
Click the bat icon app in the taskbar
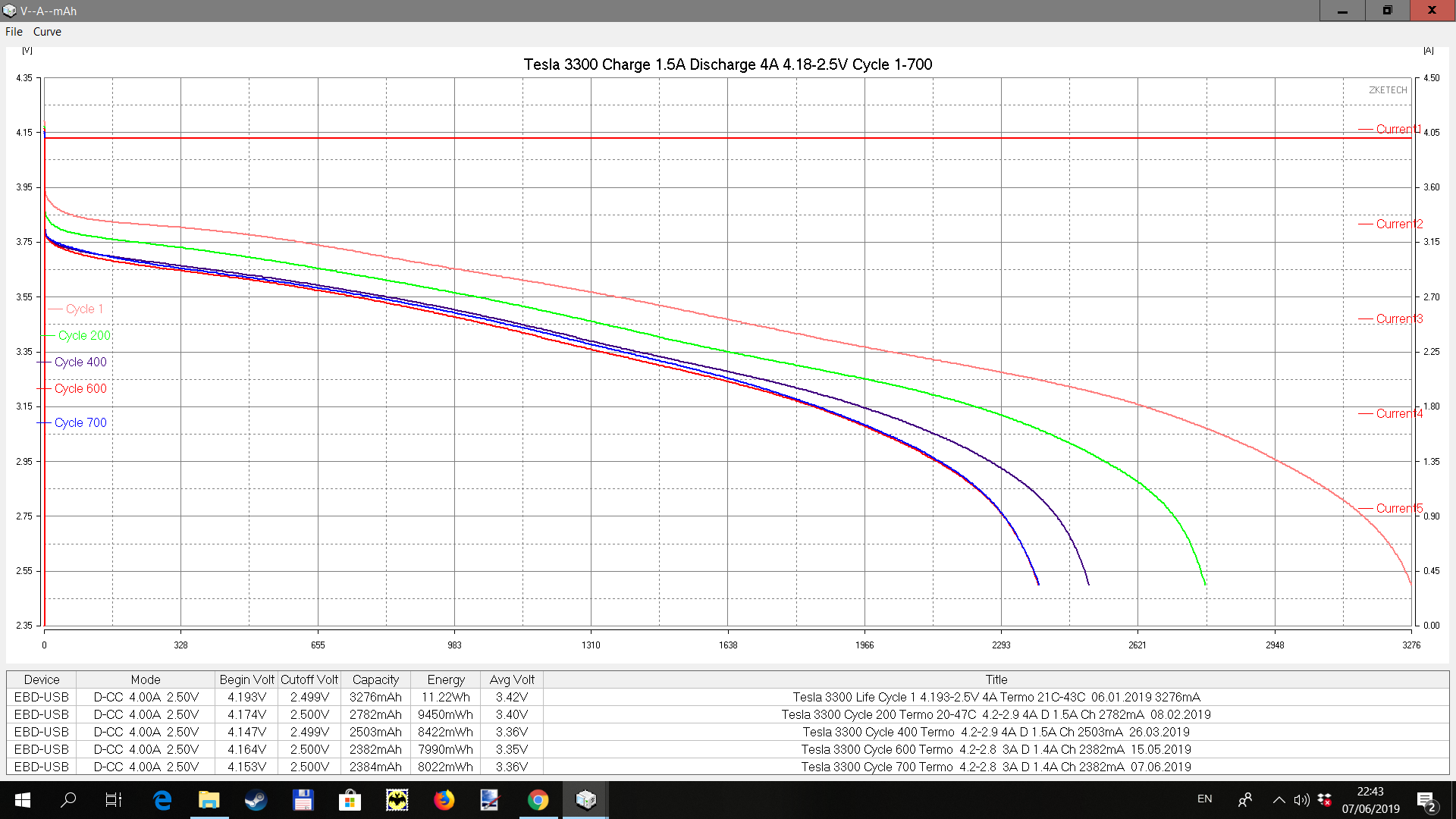click(x=397, y=799)
